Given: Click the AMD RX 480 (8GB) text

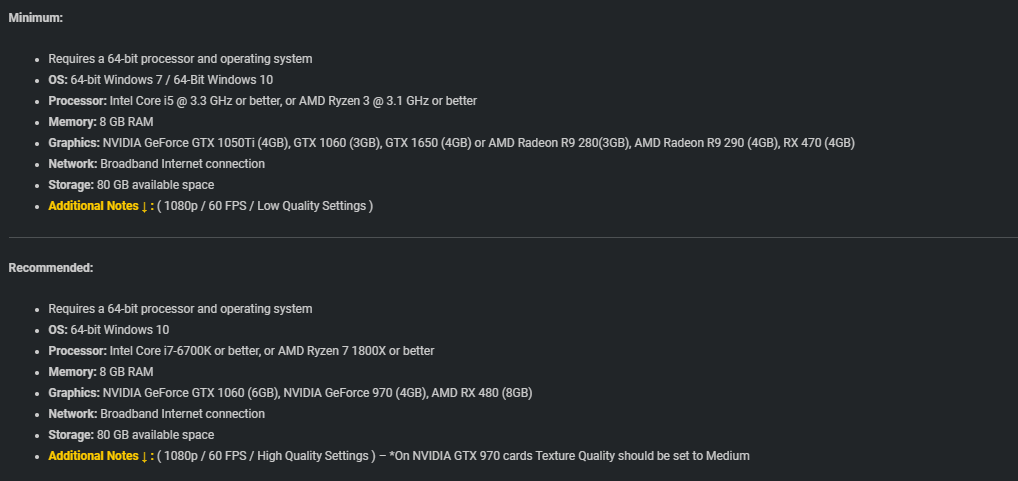Looking at the screenshot, I should click(482, 393).
